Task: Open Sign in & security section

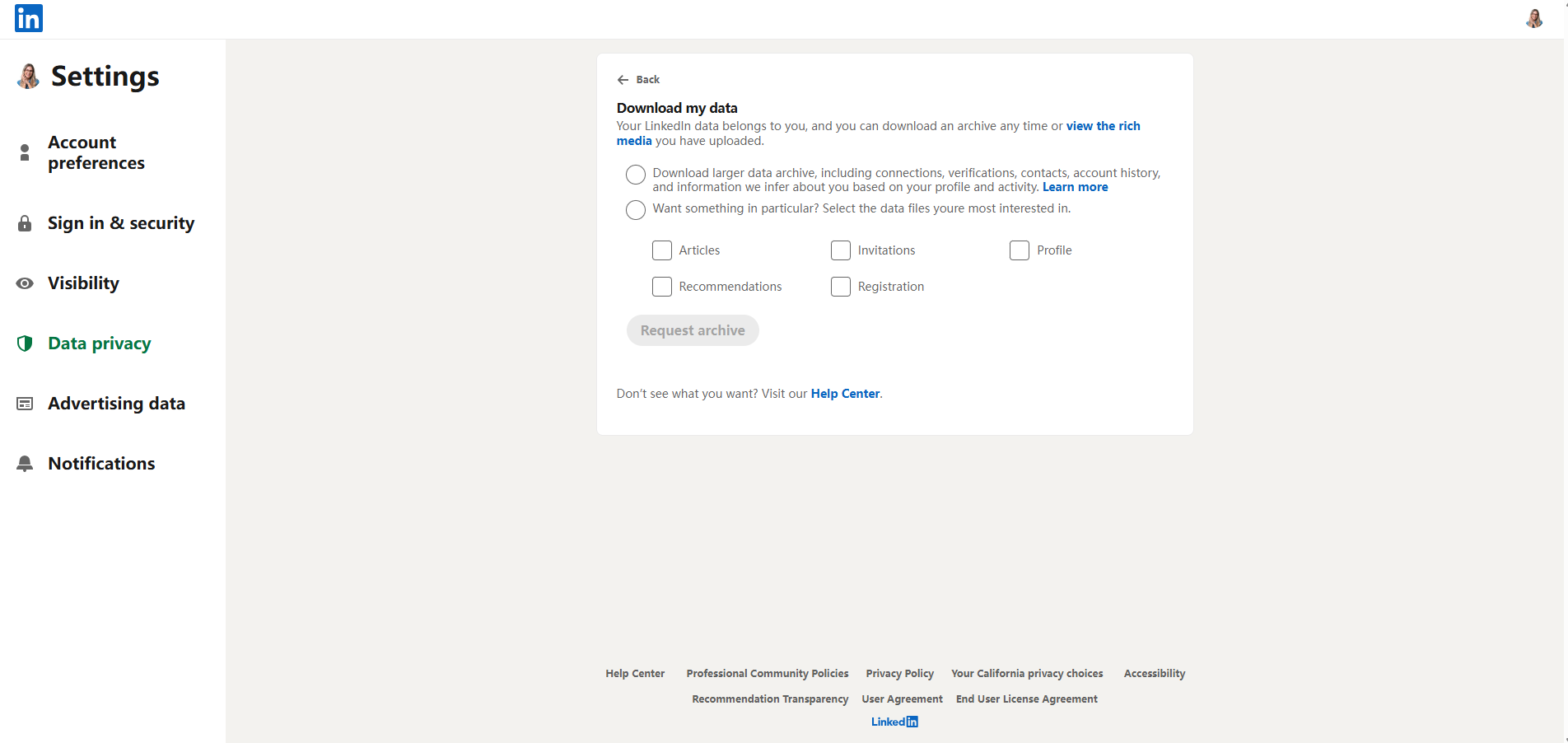Action: click(x=121, y=223)
